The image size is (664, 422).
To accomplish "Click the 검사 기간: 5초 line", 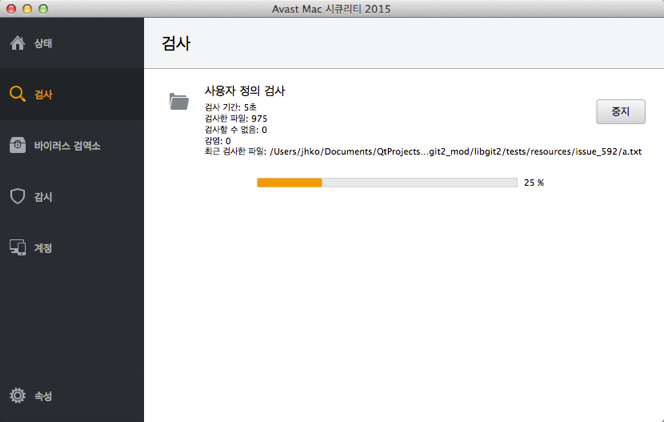I will click(230, 108).
